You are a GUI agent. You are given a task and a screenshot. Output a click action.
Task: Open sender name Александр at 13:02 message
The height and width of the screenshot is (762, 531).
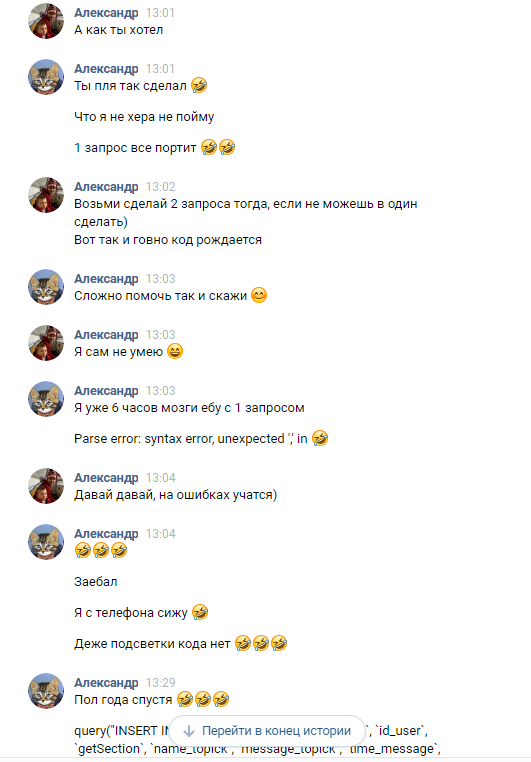[106, 187]
